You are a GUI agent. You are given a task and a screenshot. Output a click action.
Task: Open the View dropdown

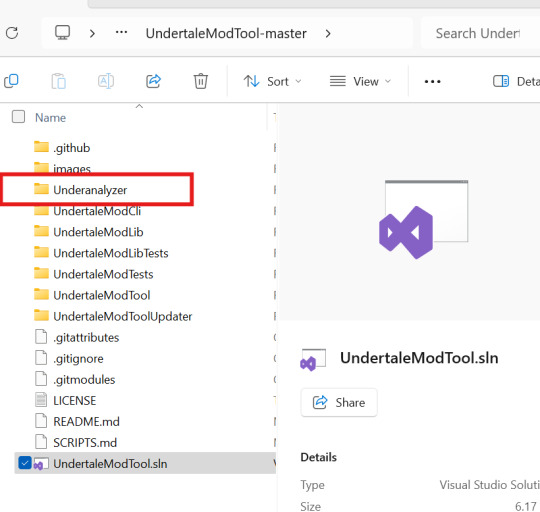[360, 82]
